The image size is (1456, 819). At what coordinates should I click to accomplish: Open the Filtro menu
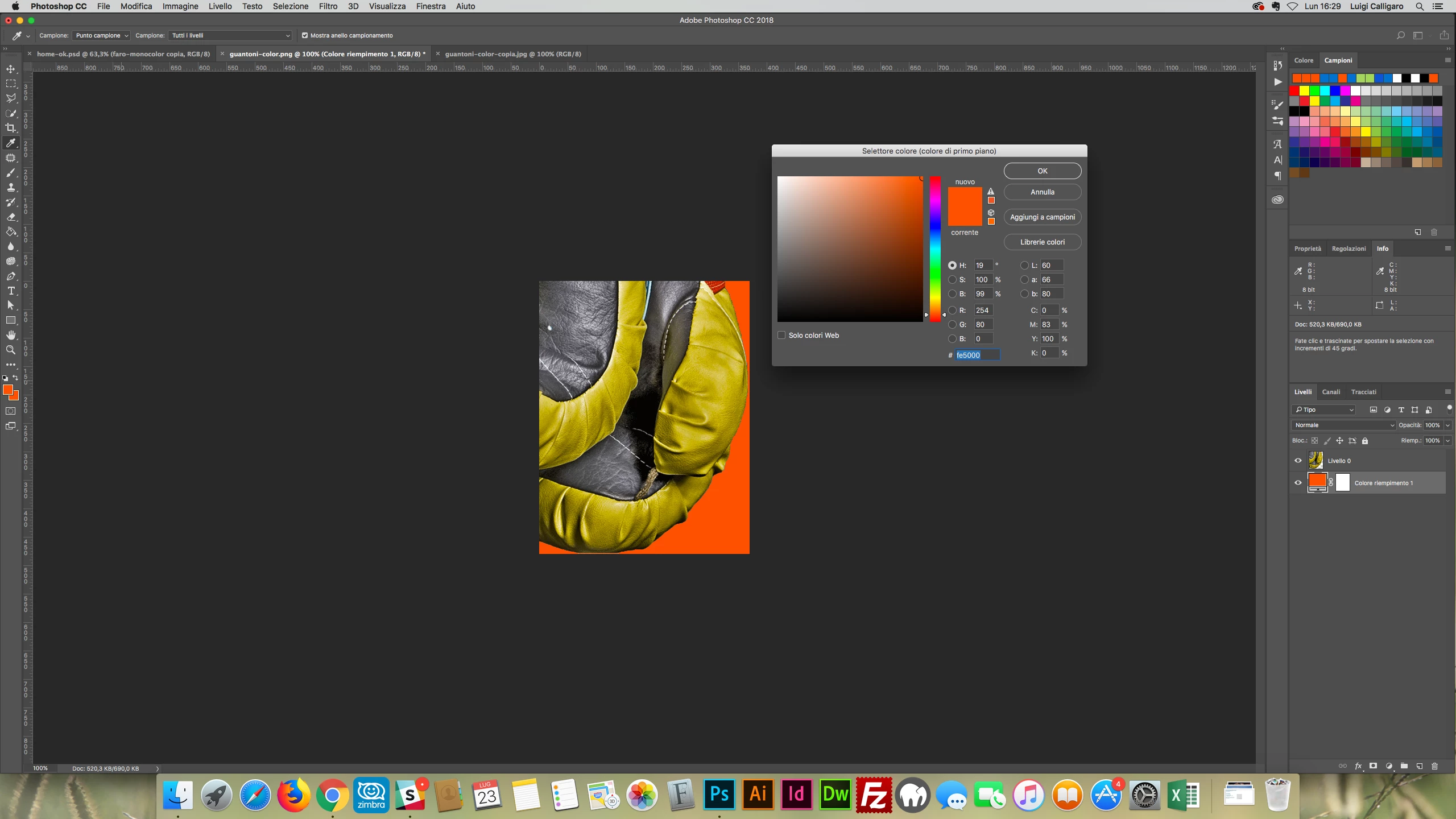pyautogui.click(x=328, y=6)
